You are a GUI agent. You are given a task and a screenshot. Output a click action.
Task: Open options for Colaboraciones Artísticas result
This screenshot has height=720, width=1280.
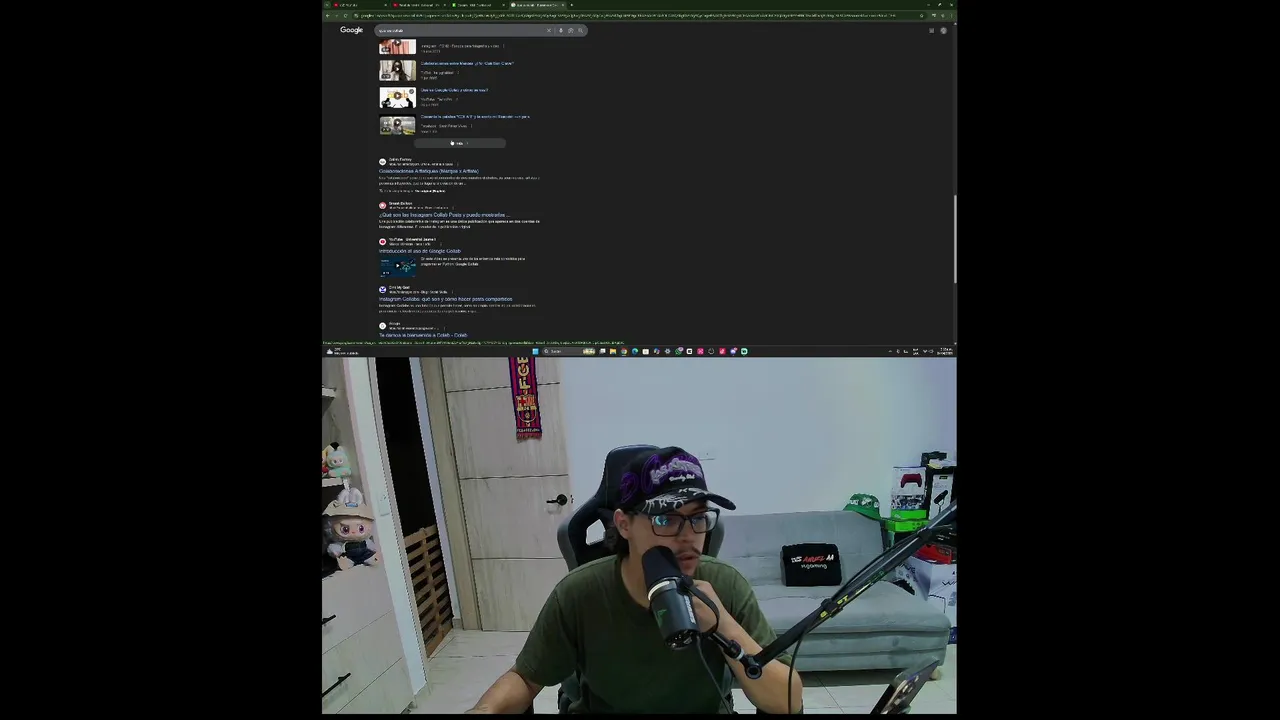click(x=457, y=164)
